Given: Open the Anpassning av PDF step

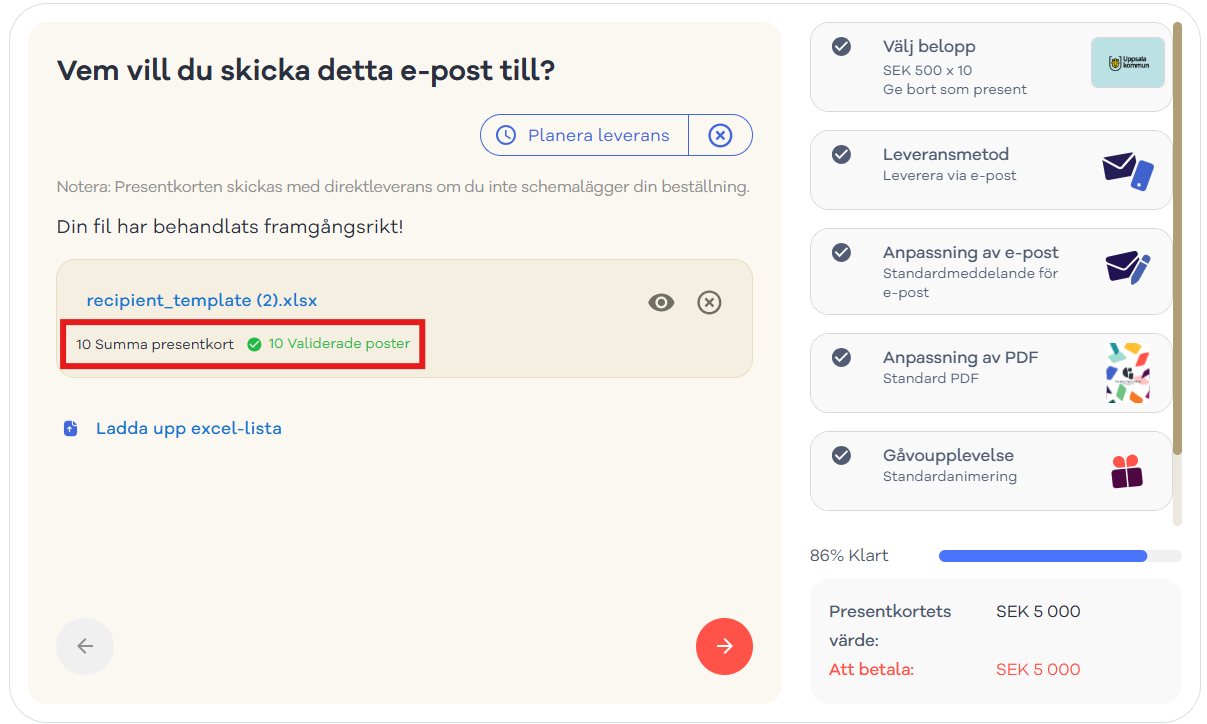Looking at the screenshot, I should coord(990,373).
